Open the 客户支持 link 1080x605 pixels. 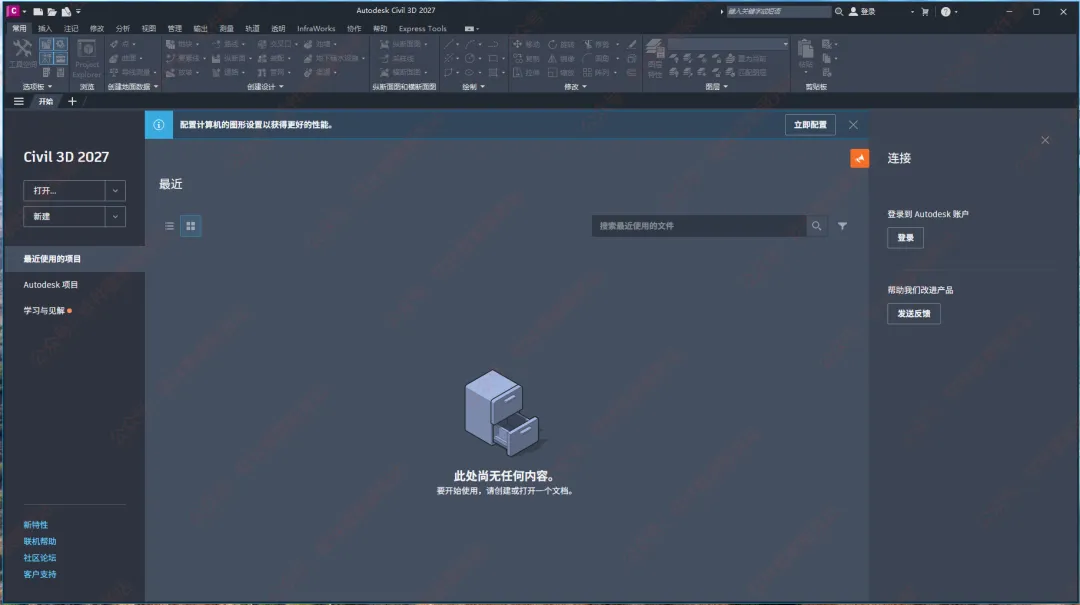[40, 575]
